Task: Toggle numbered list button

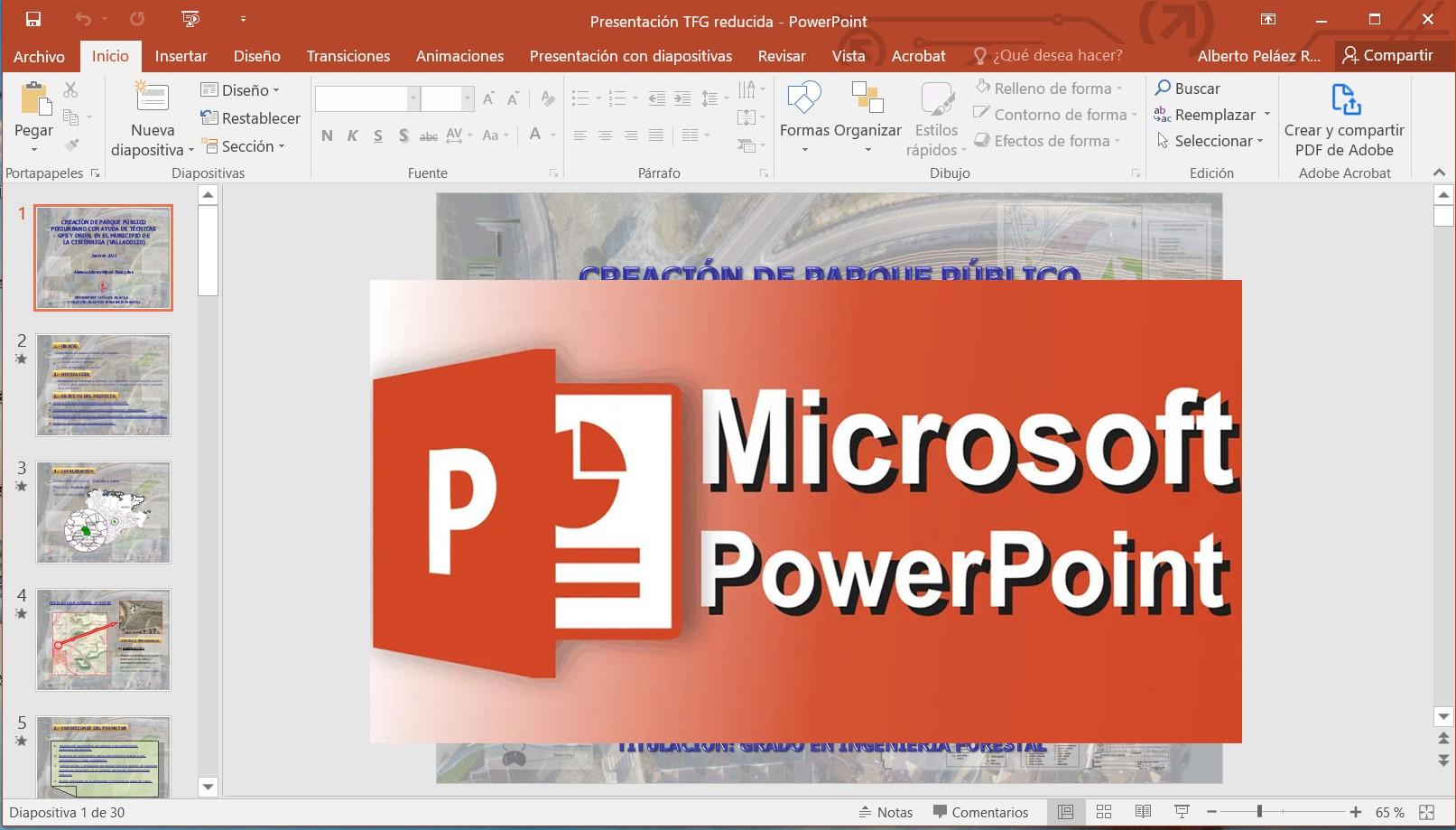Action: pos(617,98)
